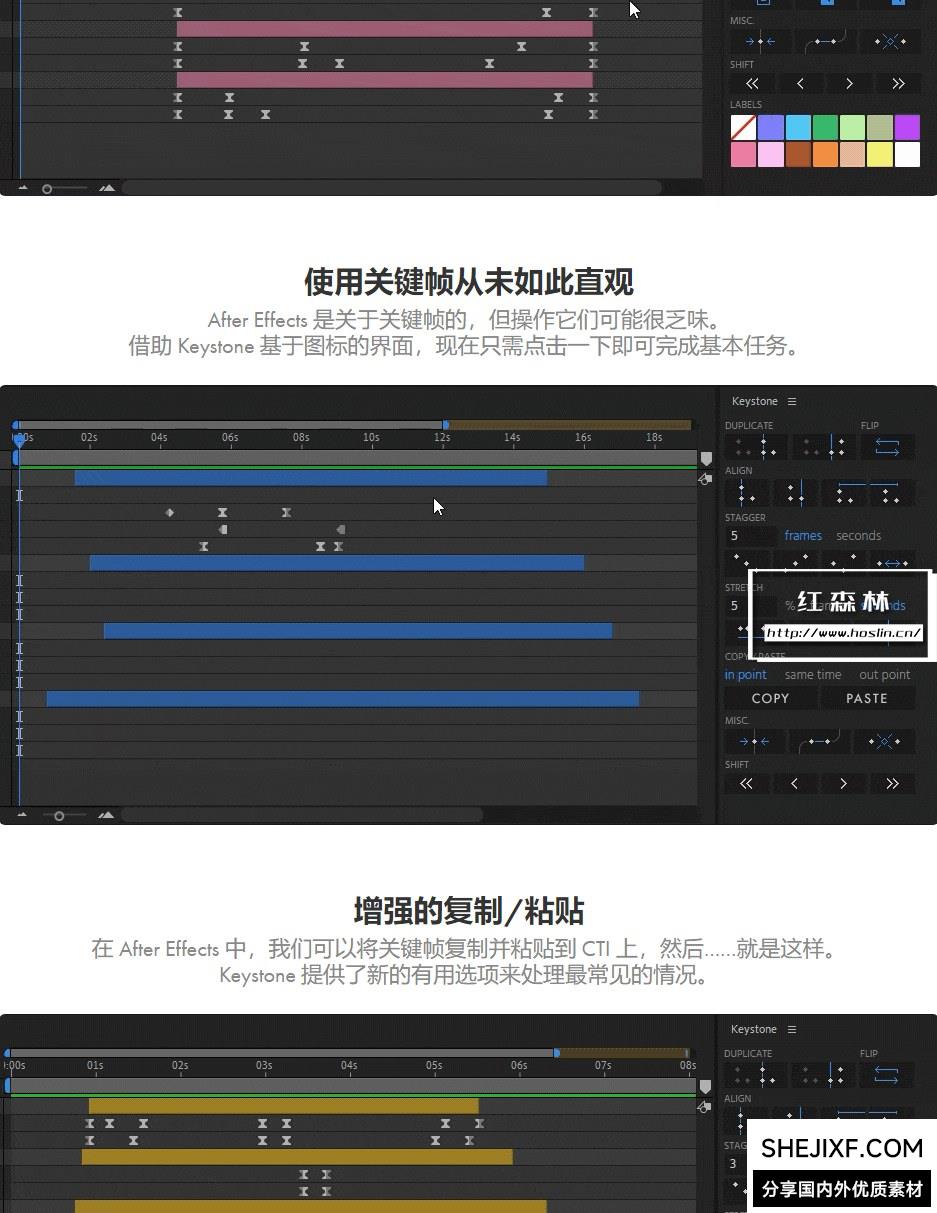The height and width of the screenshot is (1213, 937).
Task: Click the COPY button
Action: tap(770, 698)
